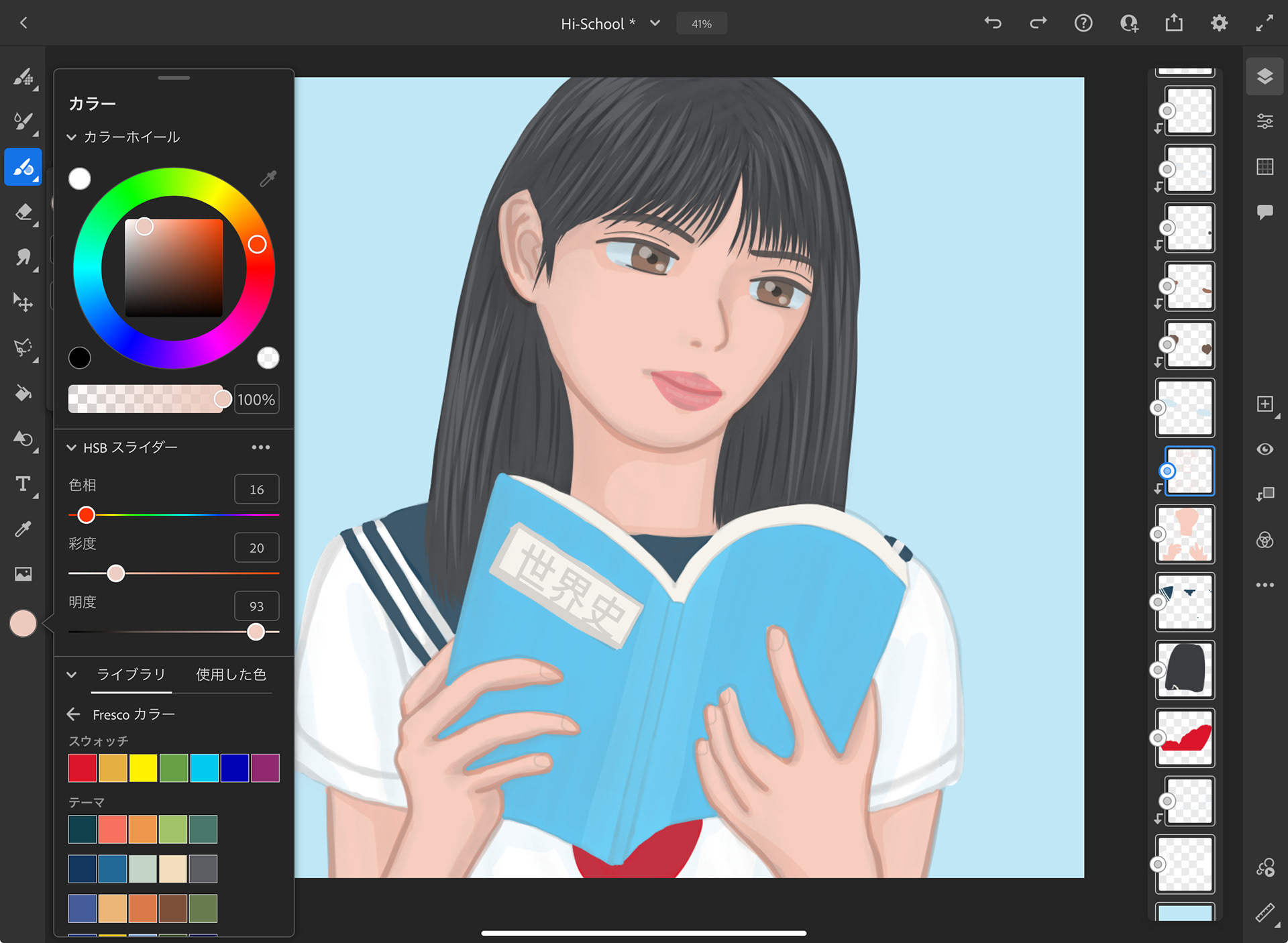Toggle the Layers panel icon
This screenshot has height=943, width=1288.
click(x=1265, y=76)
